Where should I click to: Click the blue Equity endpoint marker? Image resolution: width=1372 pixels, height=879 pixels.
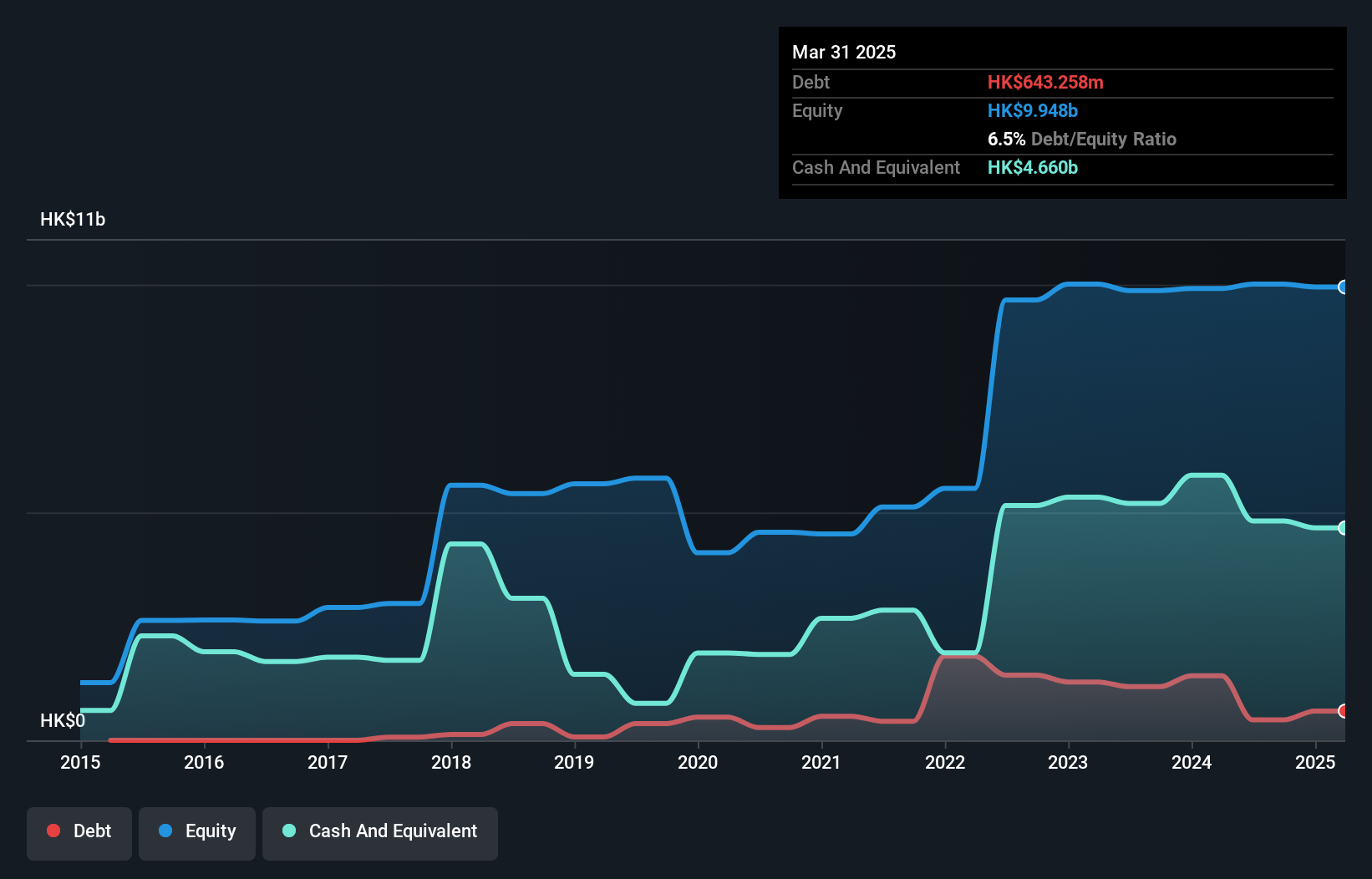tap(1343, 287)
